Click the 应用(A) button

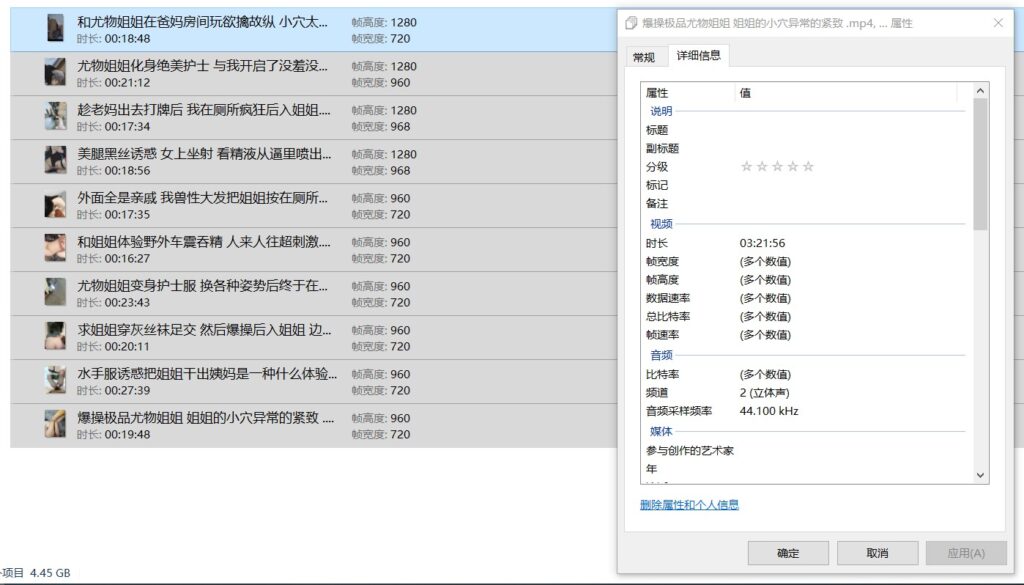tap(966, 553)
